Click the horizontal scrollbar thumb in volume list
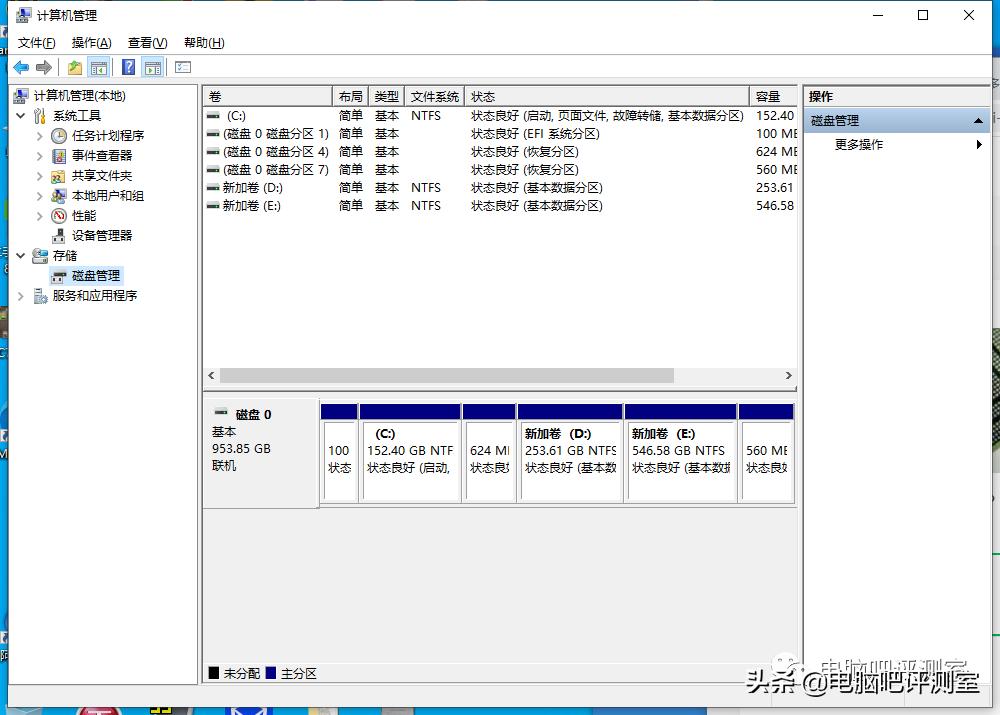1000x715 pixels. (x=446, y=376)
